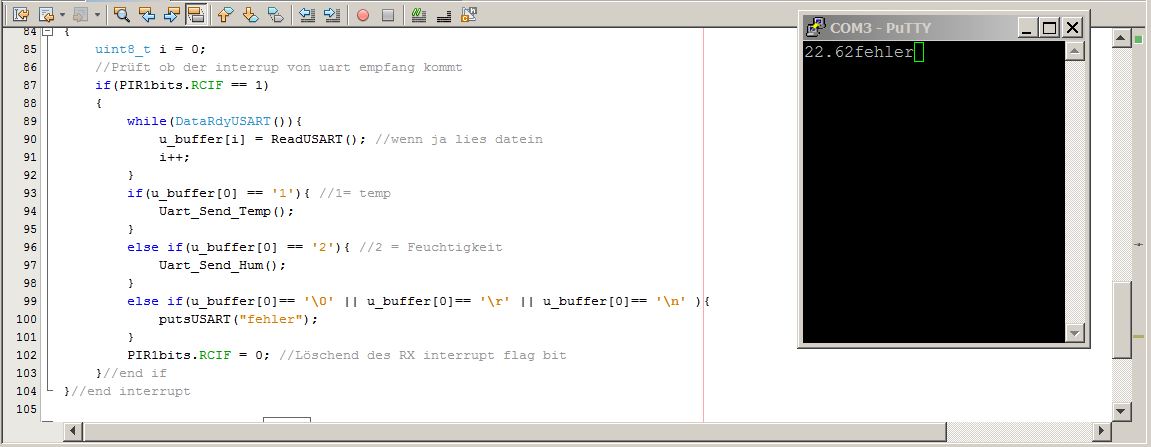The height and width of the screenshot is (447, 1151).
Task: Switch to the header/source file
Action: click(x=468, y=14)
